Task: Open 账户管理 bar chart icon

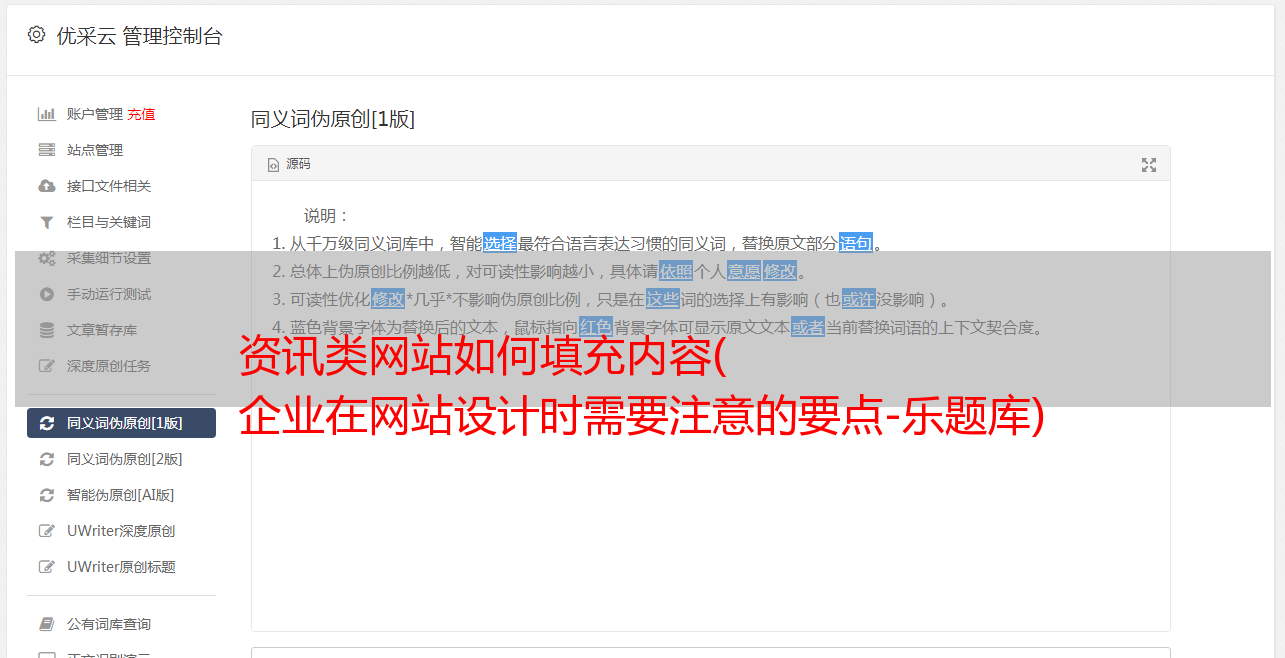Action: [x=46, y=114]
